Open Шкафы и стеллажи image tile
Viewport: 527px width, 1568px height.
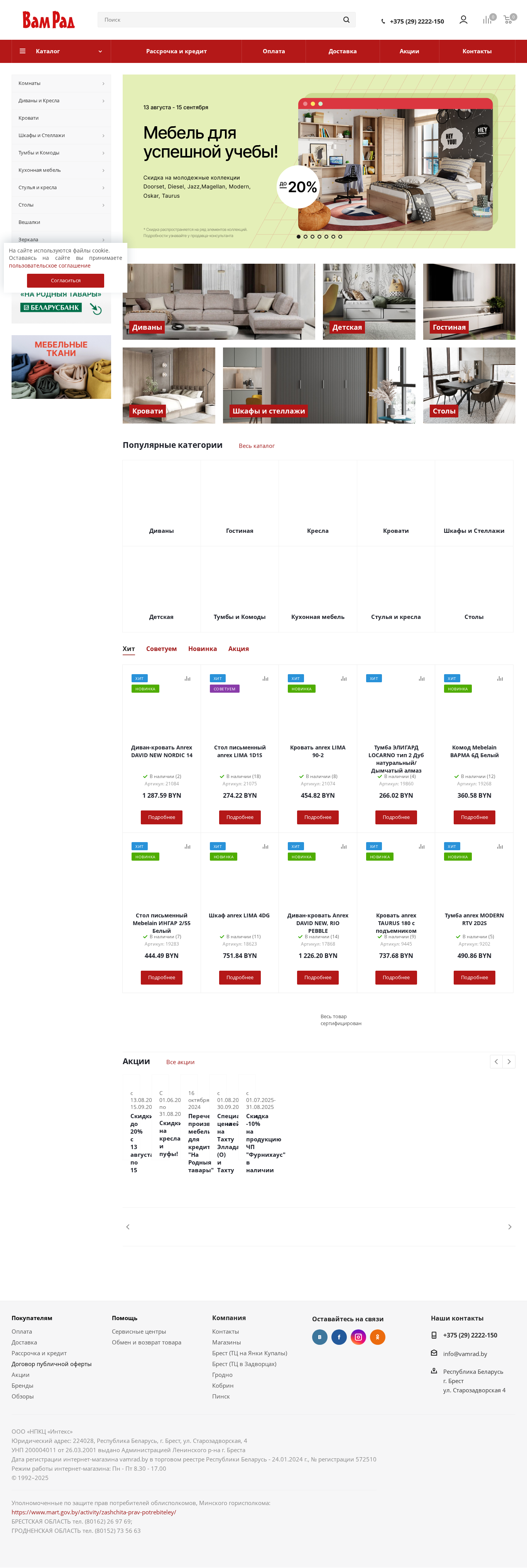[x=319, y=386]
